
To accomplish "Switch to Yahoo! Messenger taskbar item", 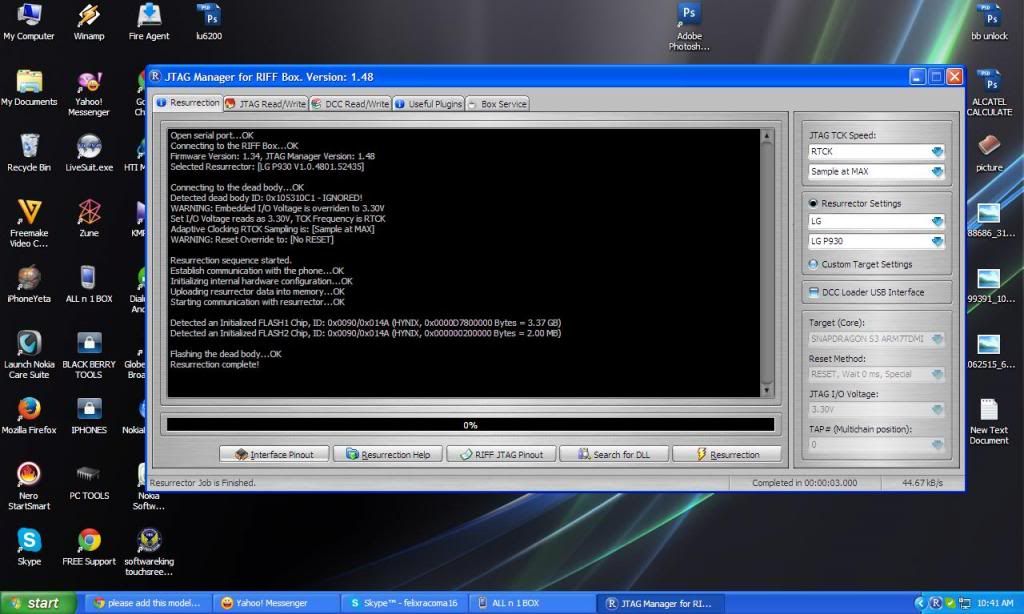I will pyautogui.click(x=276, y=603).
